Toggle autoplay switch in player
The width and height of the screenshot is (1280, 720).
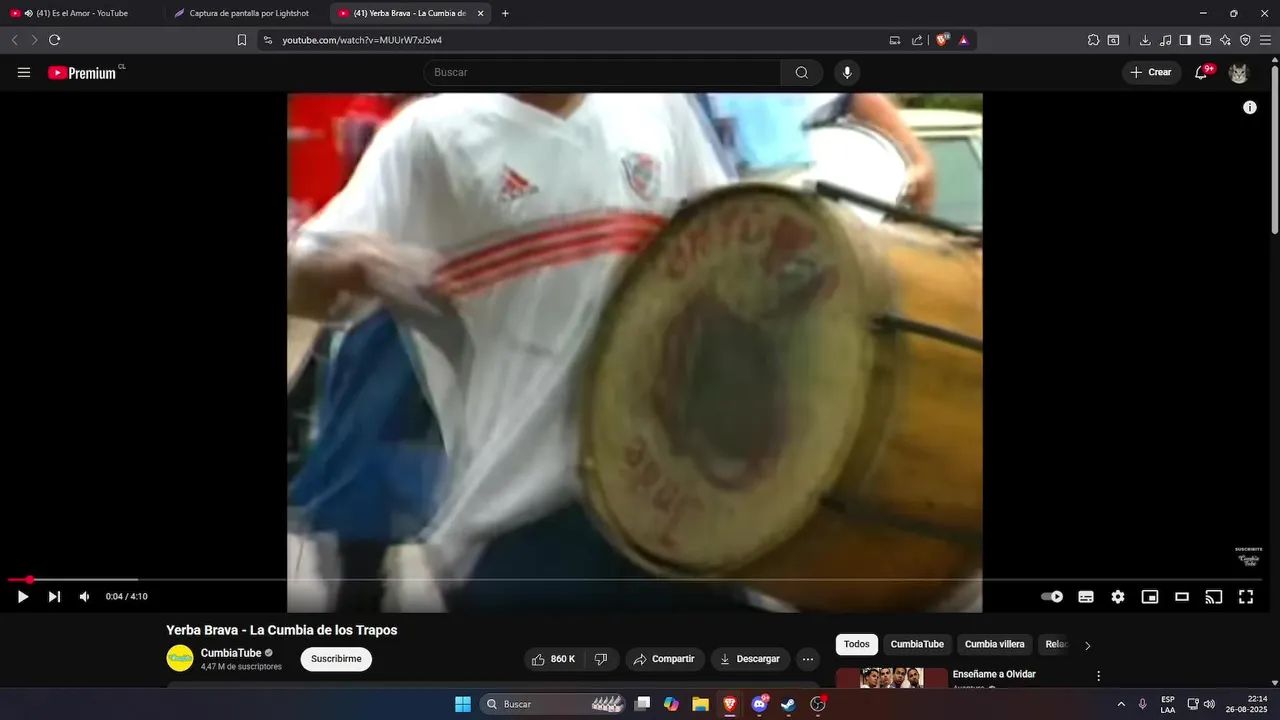(1052, 597)
